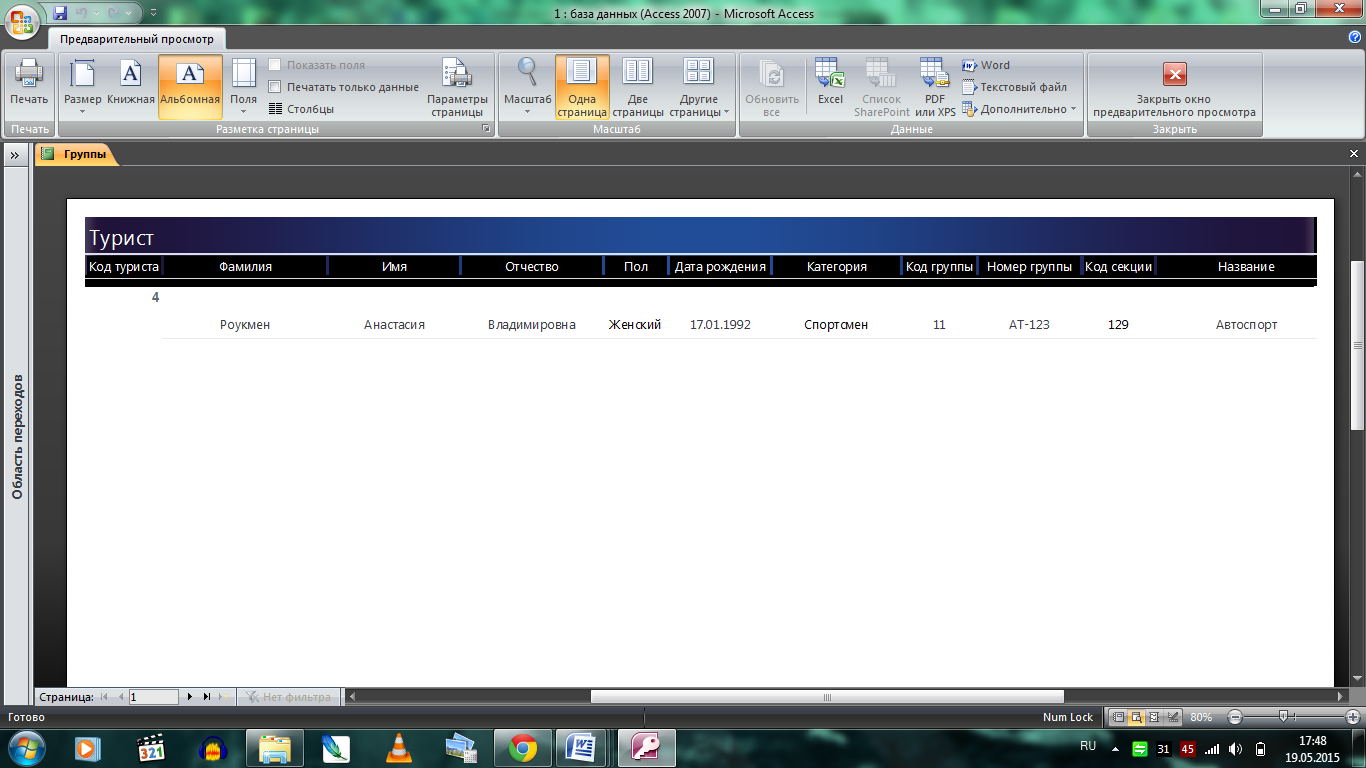Show Две страницы two-page view
Viewport: 1366px width, 768px height.
[x=637, y=87]
